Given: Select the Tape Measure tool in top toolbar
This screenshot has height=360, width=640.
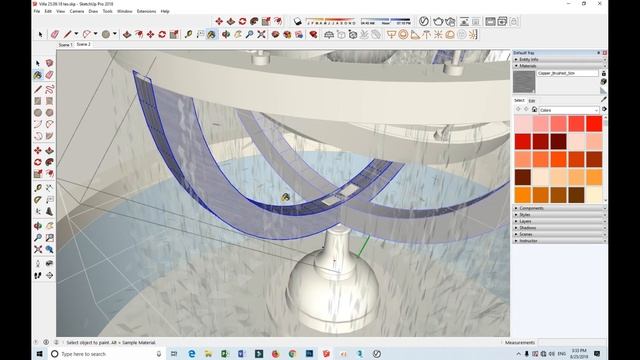Looking at the screenshot, I should tap(188, 35).
